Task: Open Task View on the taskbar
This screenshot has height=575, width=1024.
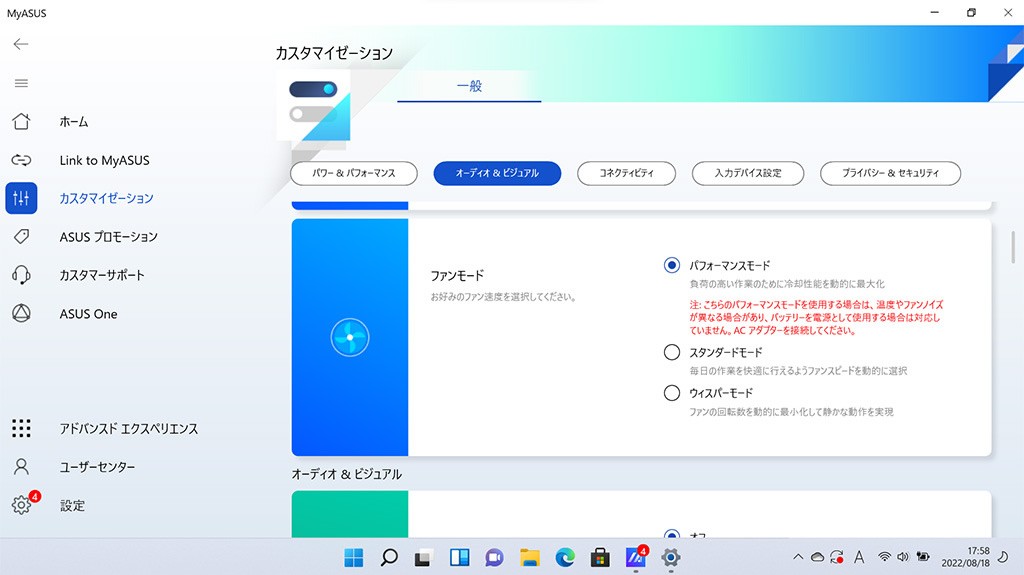Action: (423, 558)
